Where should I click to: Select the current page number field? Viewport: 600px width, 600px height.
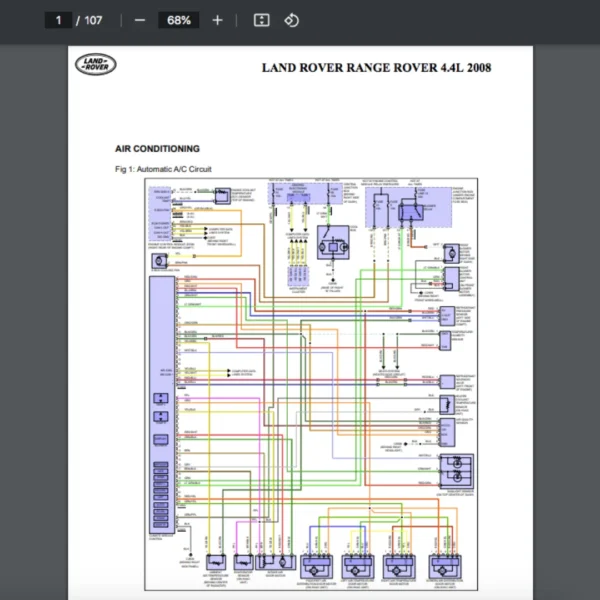tap(59, 20)
